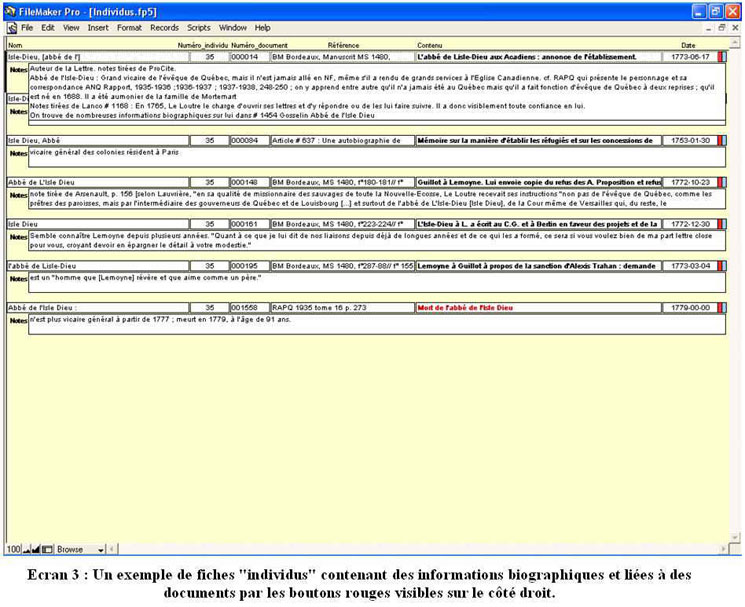Open the Insert menu

coord(98,28)
